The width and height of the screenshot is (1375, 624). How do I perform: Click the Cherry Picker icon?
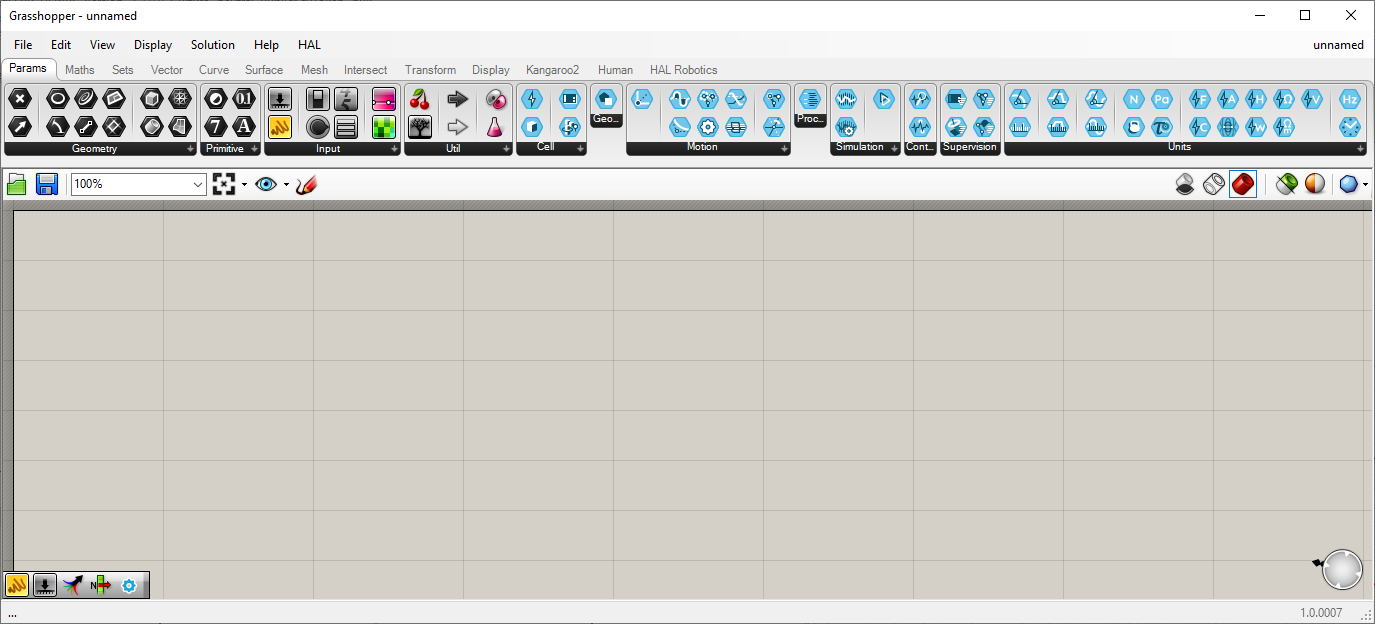420,98
